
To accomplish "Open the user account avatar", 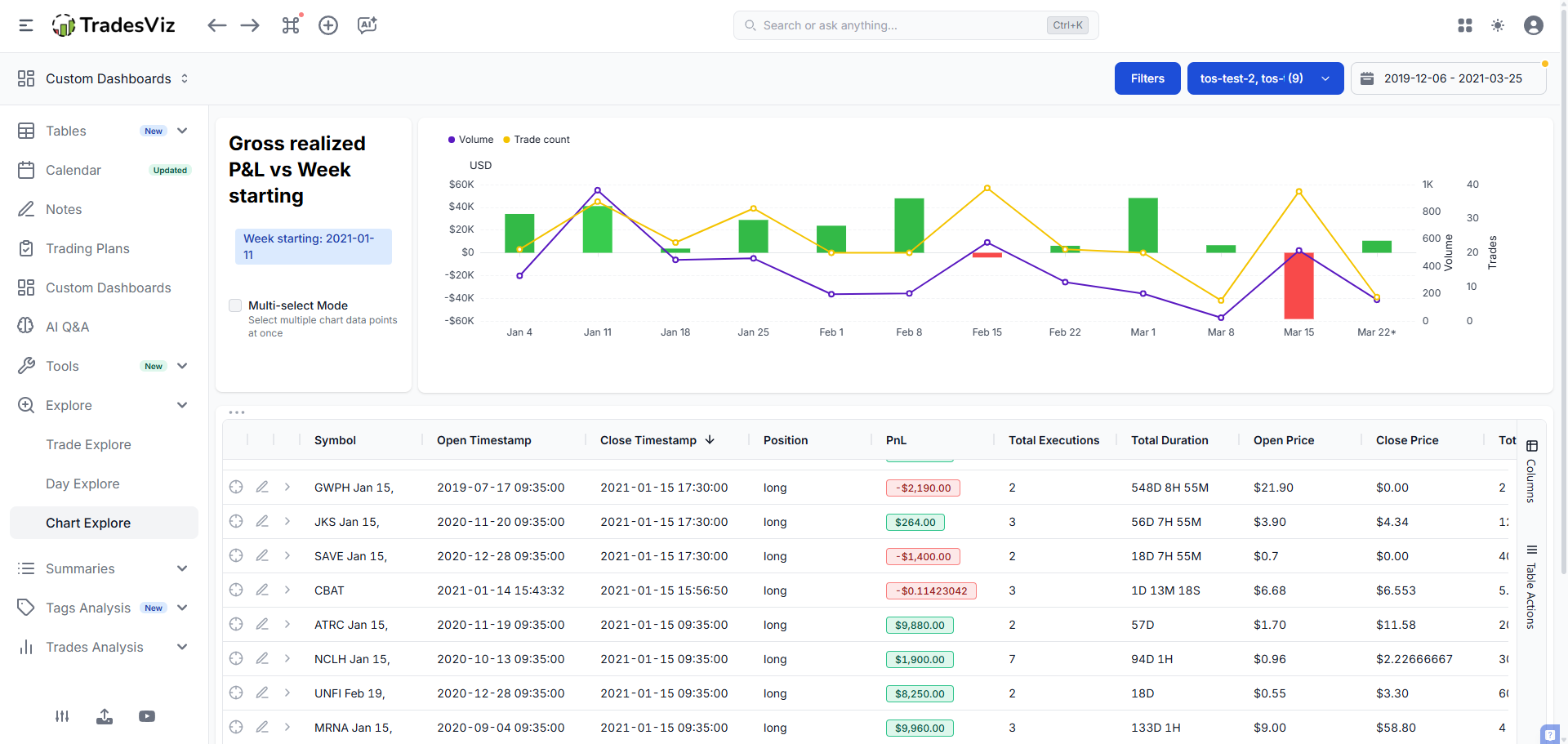I will [1534, 25].
